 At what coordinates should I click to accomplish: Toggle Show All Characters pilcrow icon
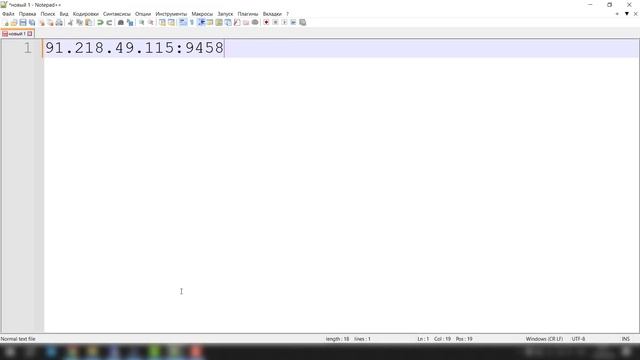[x=192, y=22]
